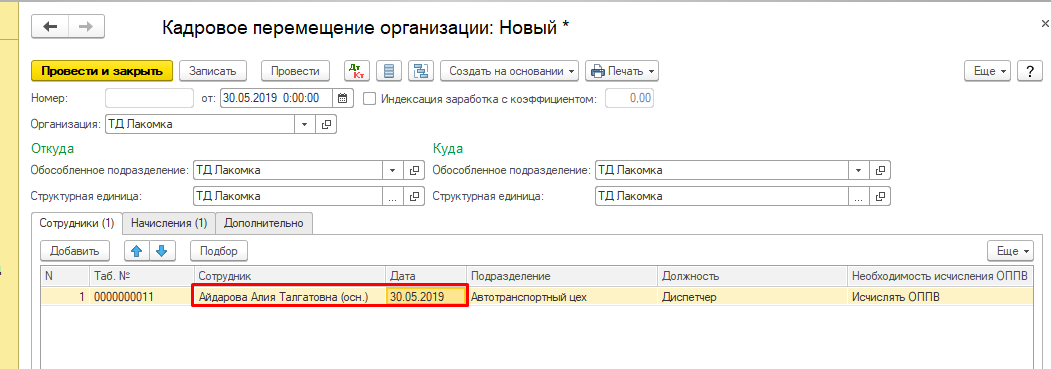The width and height of the screenshot is (1051, 369).
Task: Click the Должность column header
Action: coord(752,276)
